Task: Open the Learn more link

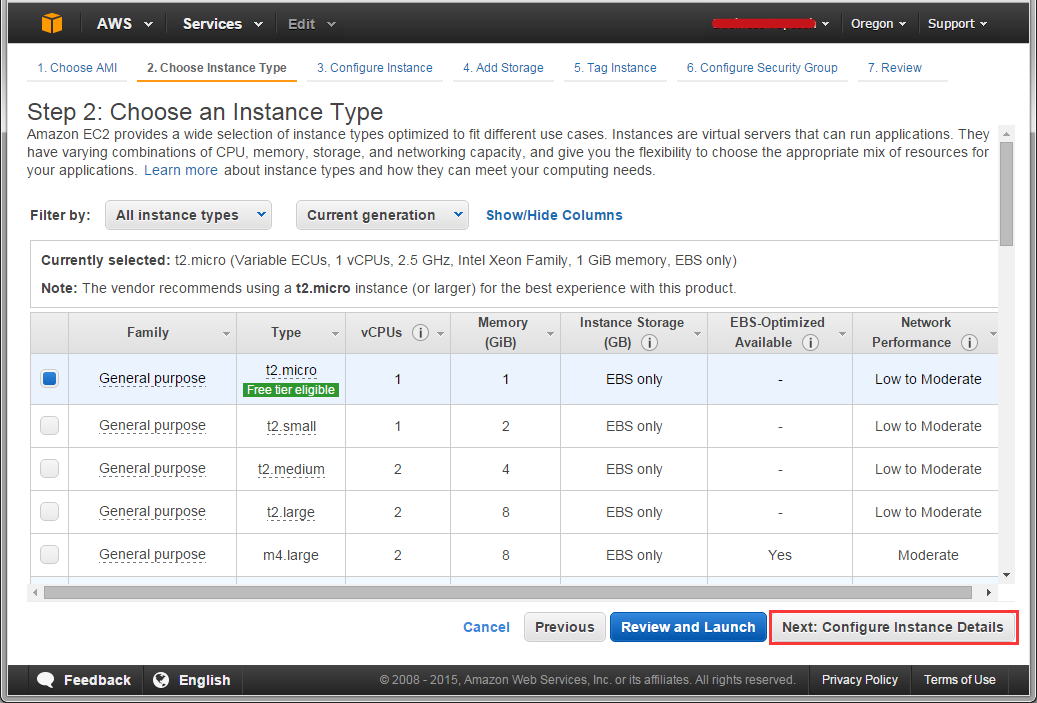Action: click(181, 170)
